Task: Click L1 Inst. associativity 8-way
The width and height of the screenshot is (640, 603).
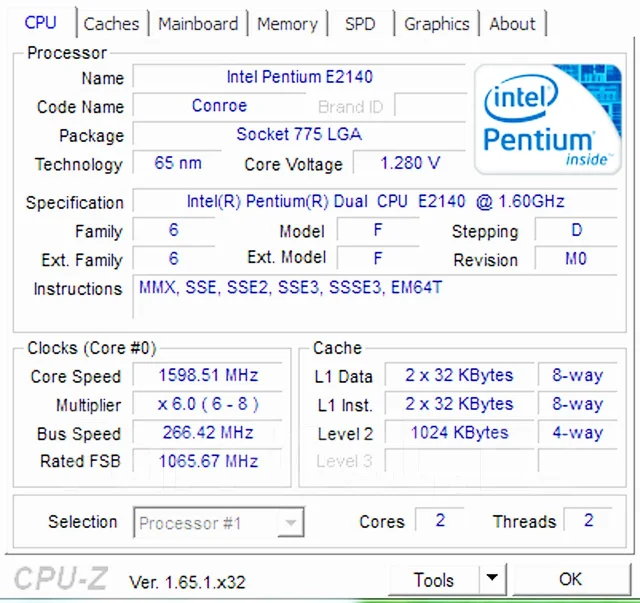Action: 578,404
